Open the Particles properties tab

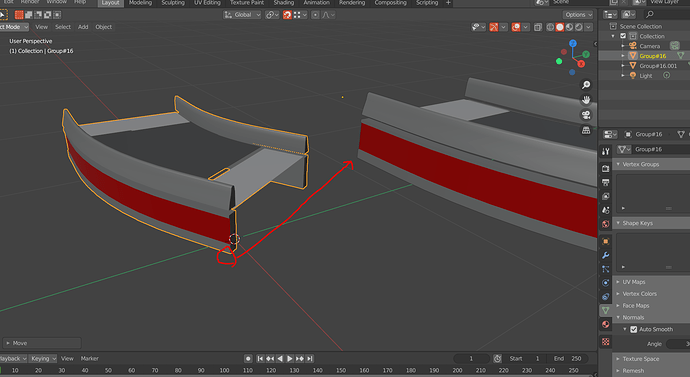[x=606, y=269]
